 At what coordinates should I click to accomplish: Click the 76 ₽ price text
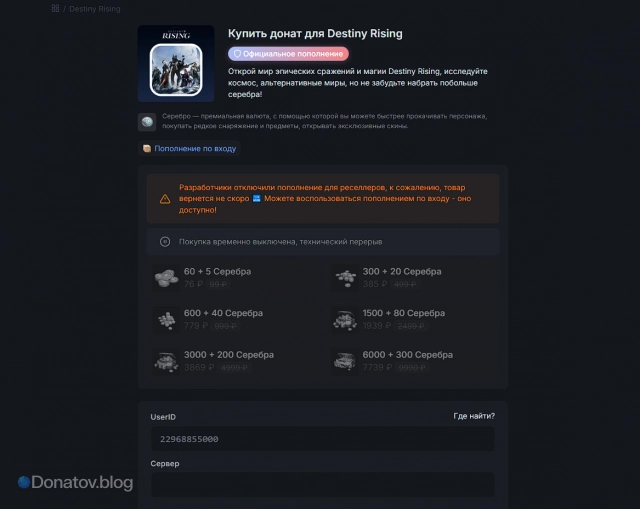click(x=193, y=284)
